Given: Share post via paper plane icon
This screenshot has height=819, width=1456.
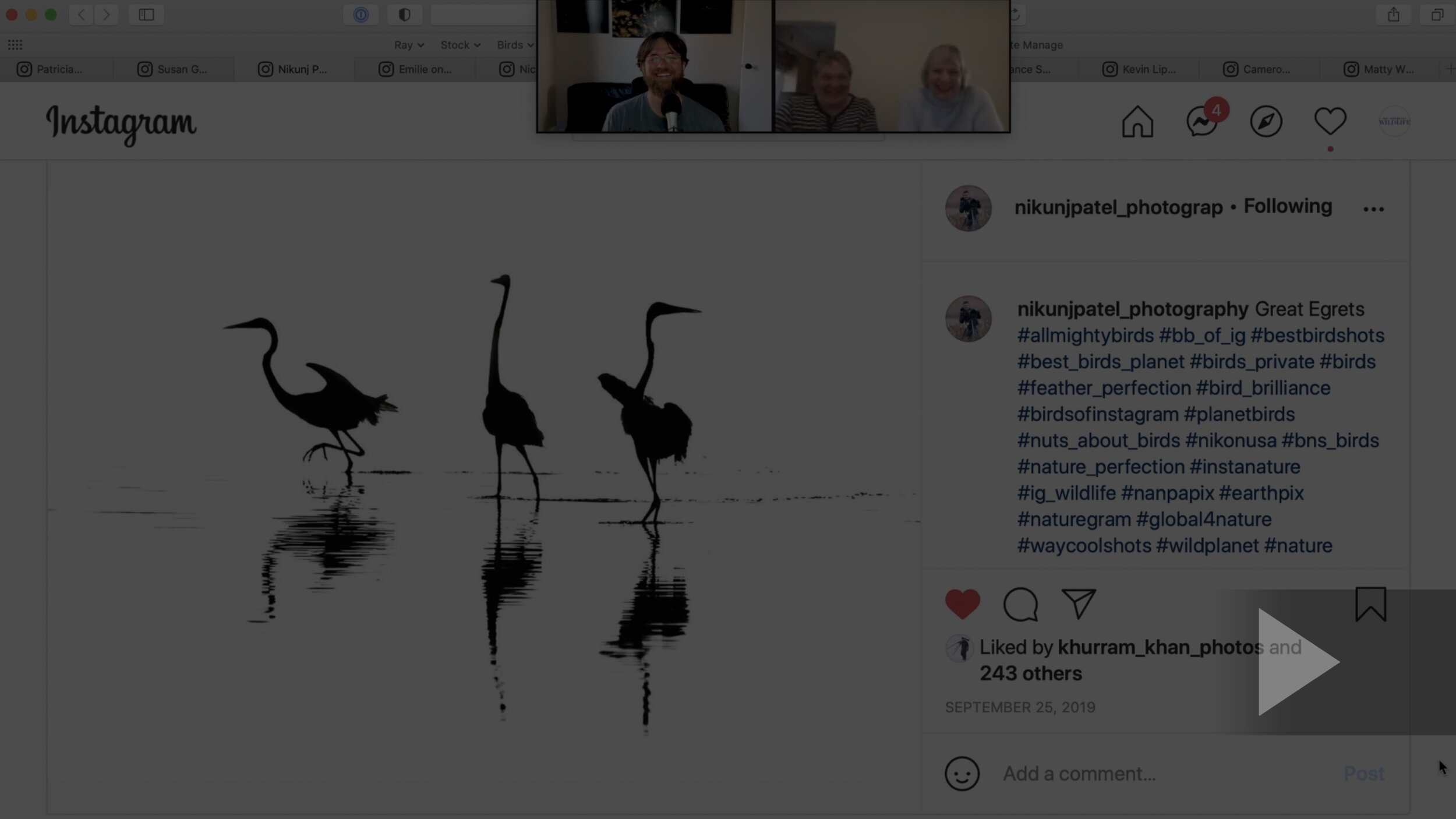Looking at the screenshot, I should tap(1079, 603).
